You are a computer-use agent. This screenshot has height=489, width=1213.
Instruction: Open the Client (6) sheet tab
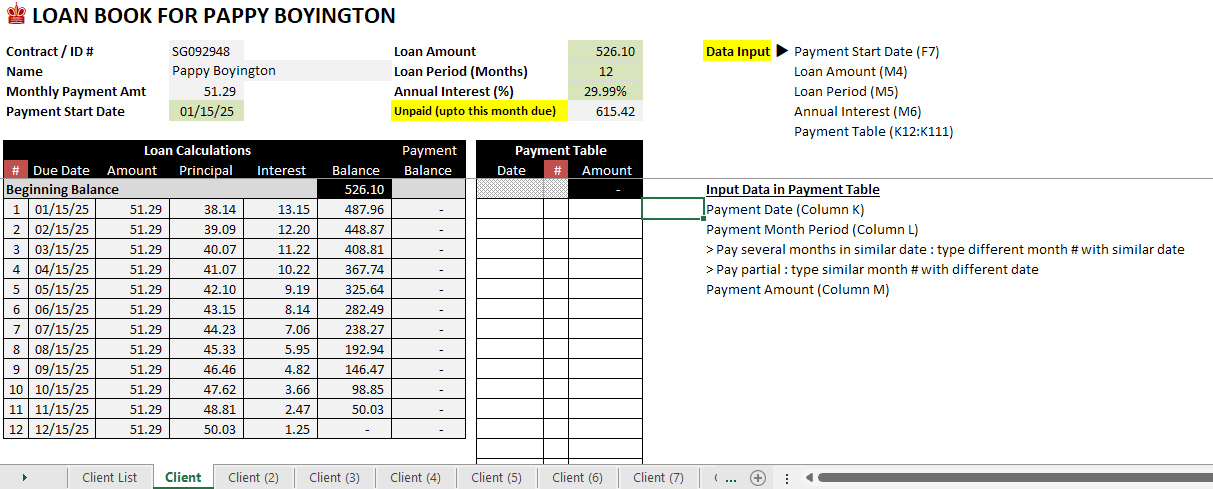click(577, 477)
